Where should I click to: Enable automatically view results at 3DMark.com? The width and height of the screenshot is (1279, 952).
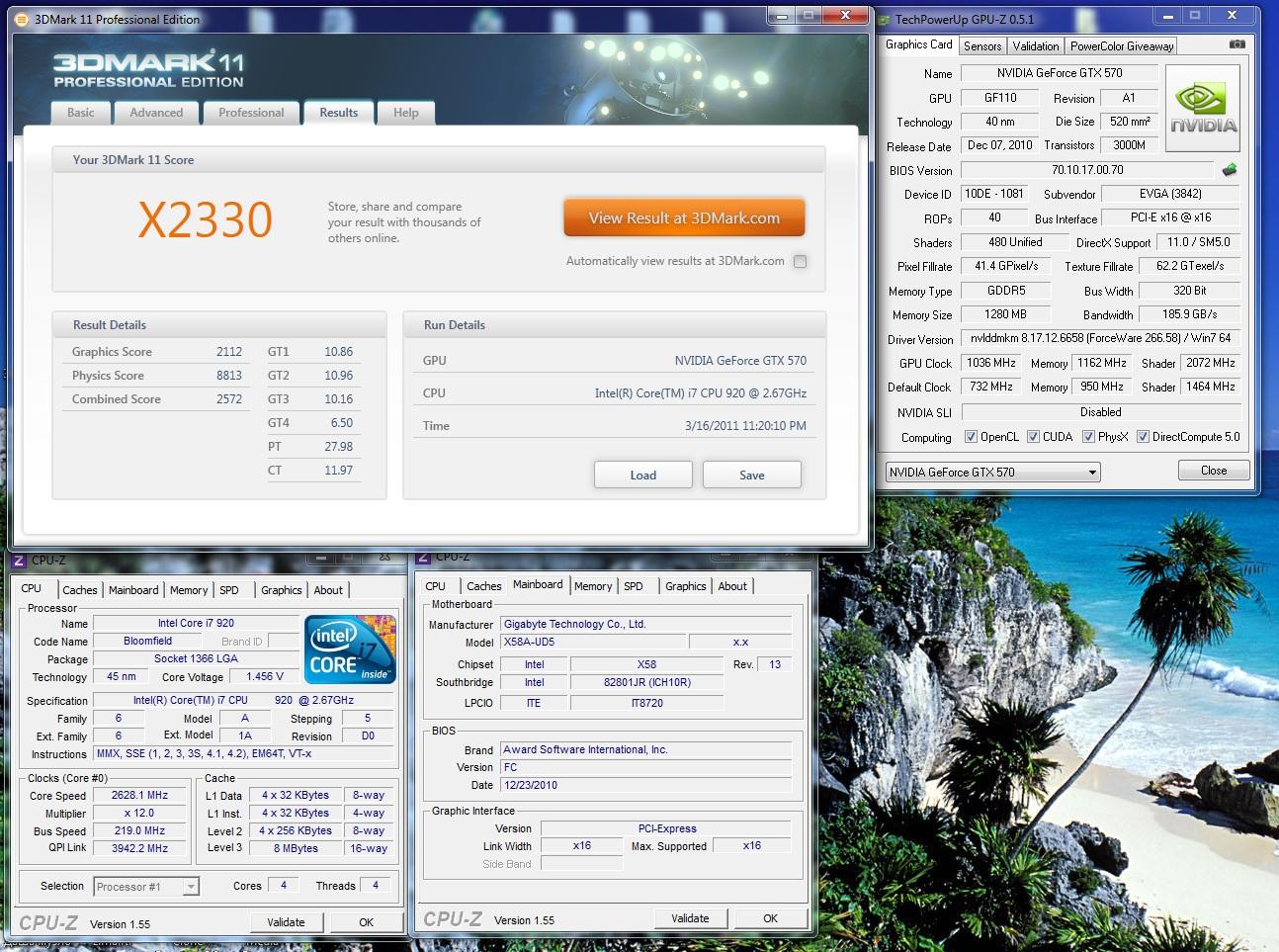tap(801, 261)
